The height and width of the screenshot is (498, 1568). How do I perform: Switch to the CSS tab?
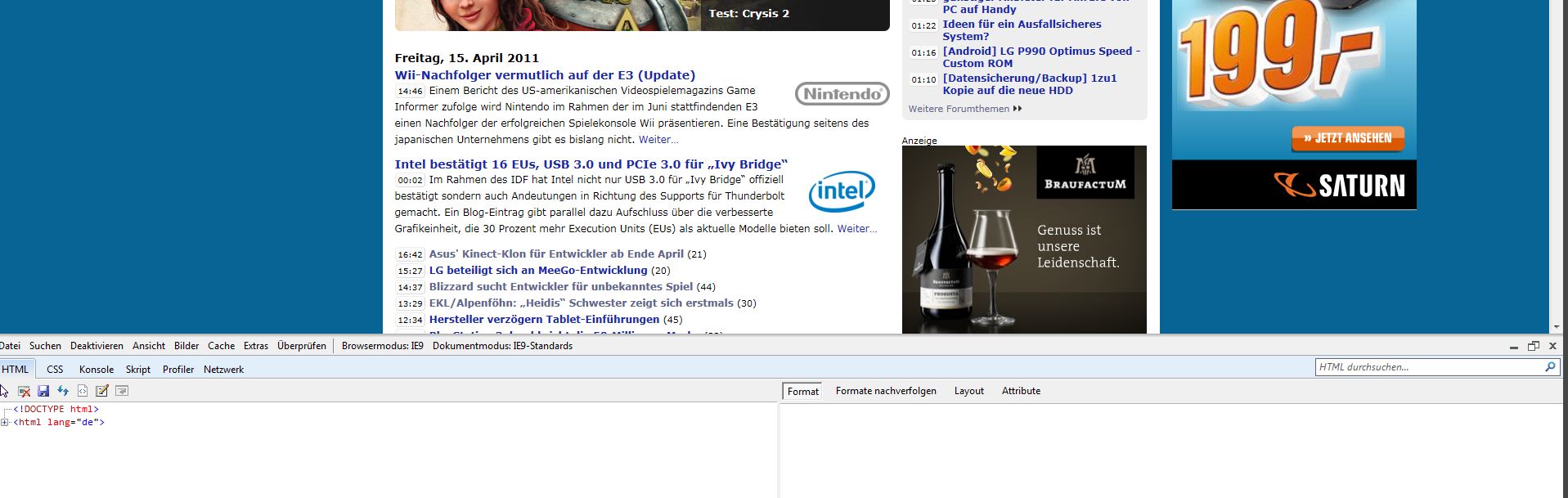point(55,370)
